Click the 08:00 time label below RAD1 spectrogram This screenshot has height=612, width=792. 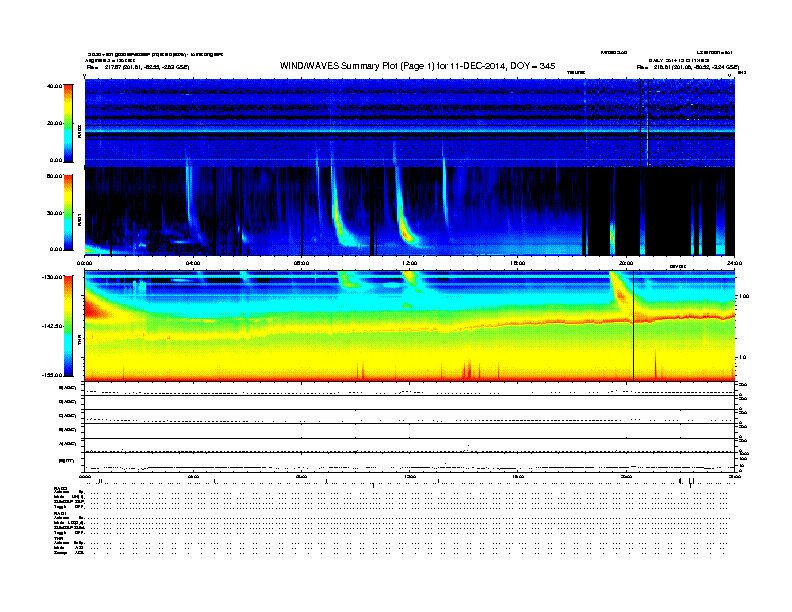click(x=301, y=263)
